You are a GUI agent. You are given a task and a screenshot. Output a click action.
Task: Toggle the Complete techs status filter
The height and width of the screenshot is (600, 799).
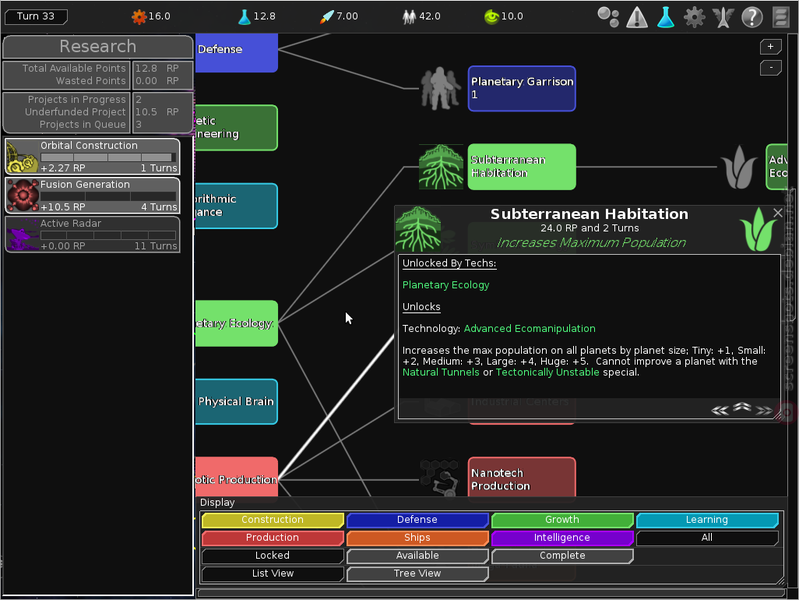[562, 556]
